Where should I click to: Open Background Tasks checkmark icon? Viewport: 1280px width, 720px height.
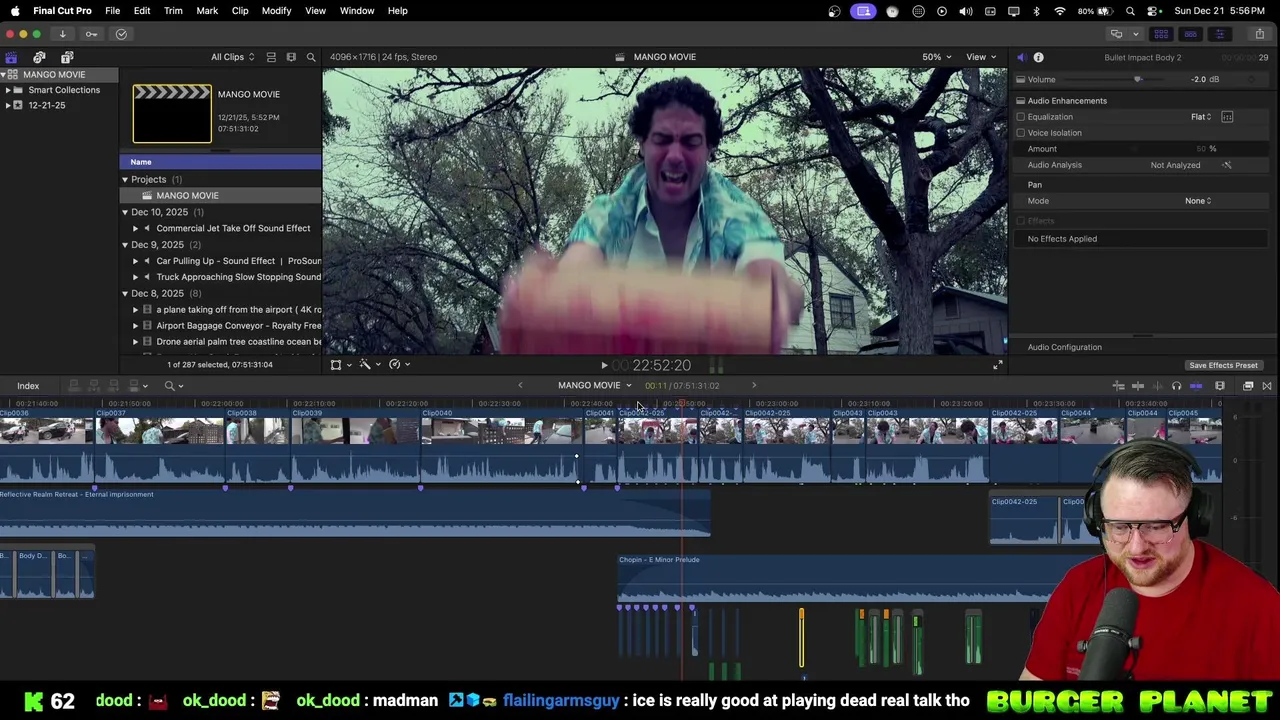pos(121,34)
